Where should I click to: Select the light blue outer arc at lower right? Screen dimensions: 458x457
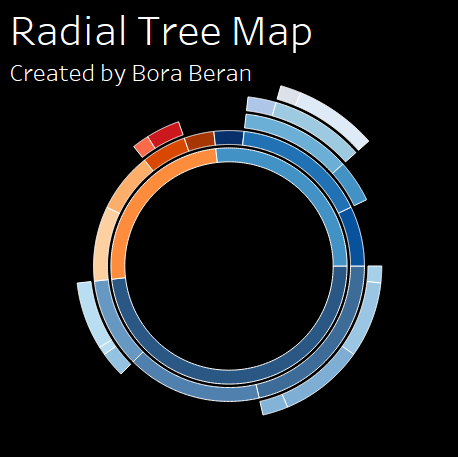click(368, 317)
